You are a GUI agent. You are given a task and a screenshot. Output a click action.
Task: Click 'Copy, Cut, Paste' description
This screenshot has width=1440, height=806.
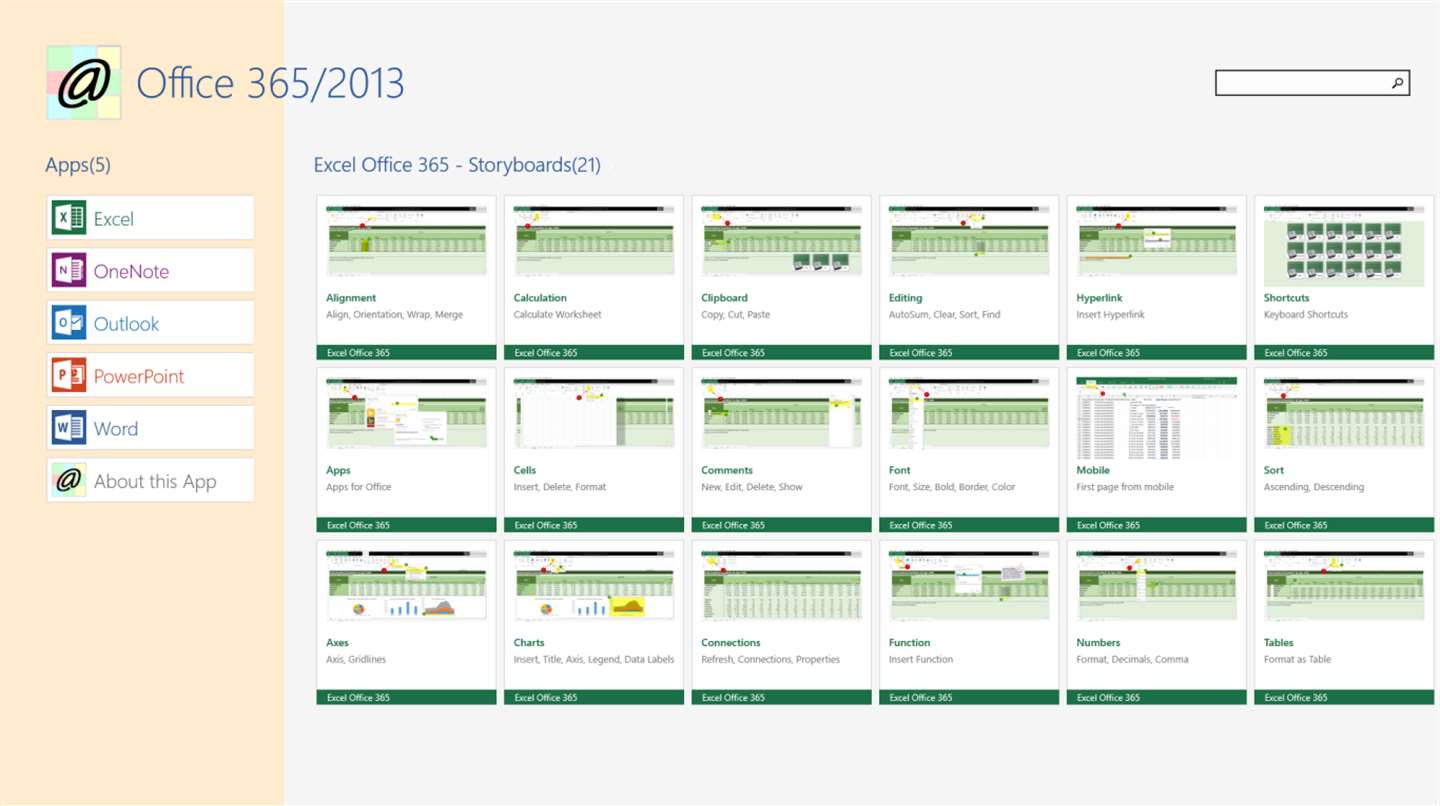pos(736,315)
